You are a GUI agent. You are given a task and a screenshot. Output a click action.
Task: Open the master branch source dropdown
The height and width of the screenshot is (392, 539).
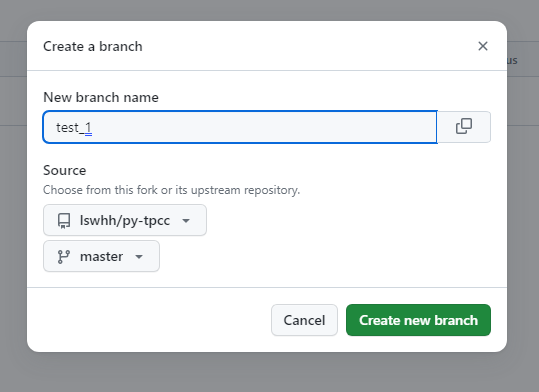coord(101,256)
